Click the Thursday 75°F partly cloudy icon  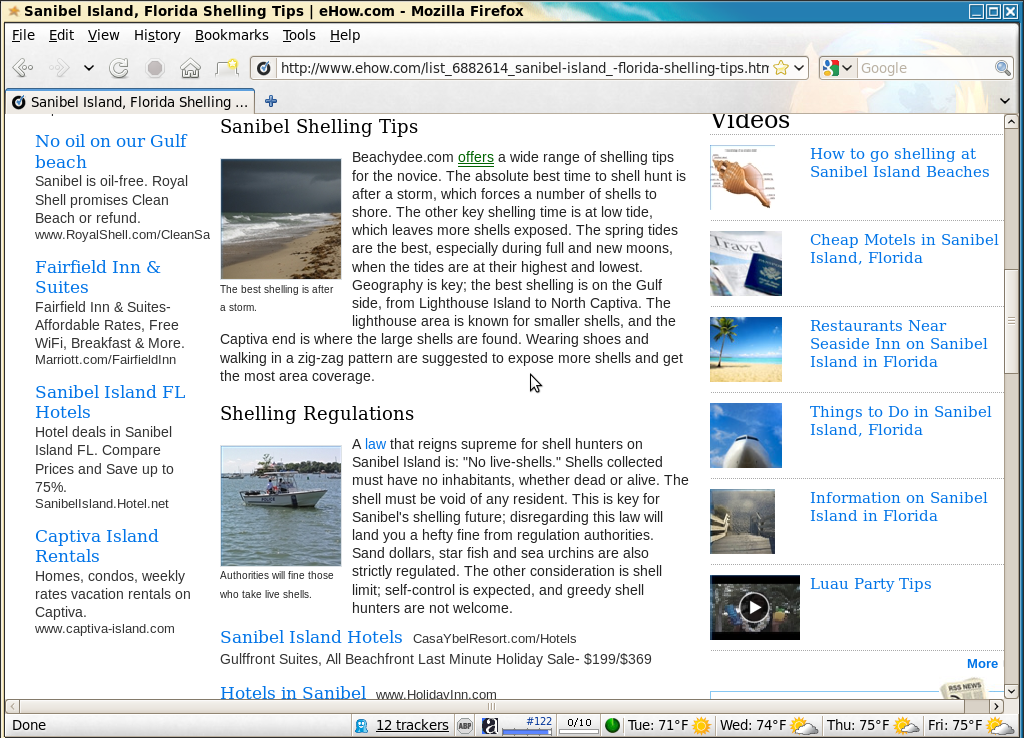pyautogui.click(x=906, y=726)
